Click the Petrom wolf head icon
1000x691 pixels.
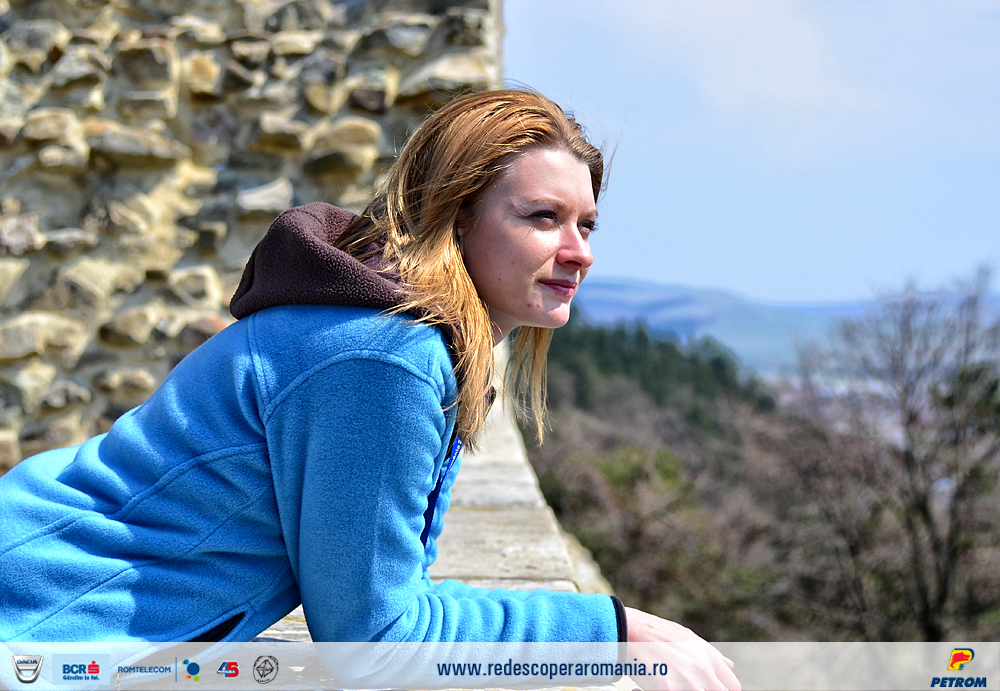pyautogui.click(x=960, y=659)
